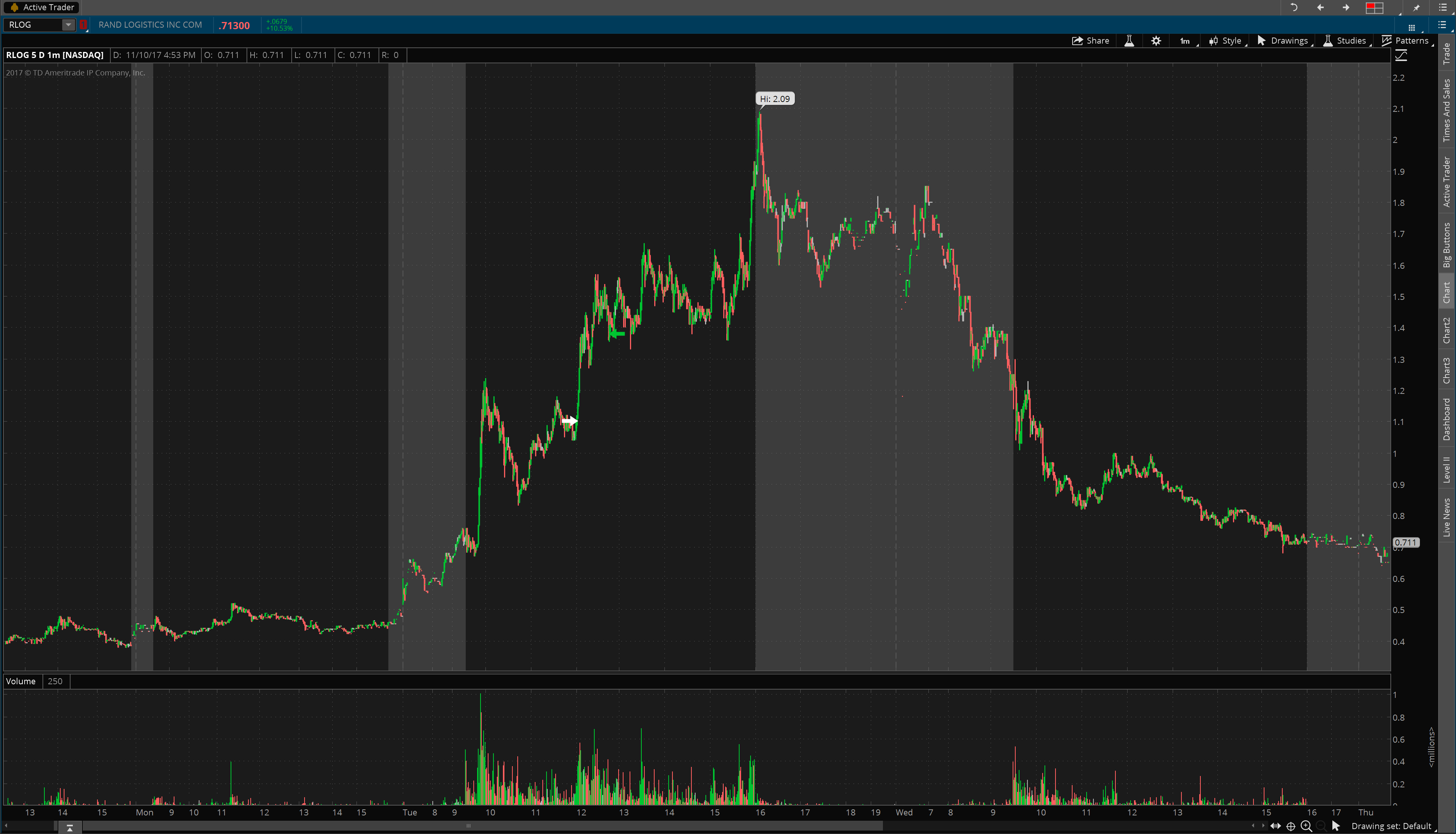Expand the Drawing set: Default menu
Screen dimensions: 1456x834
coord(1391,826)
